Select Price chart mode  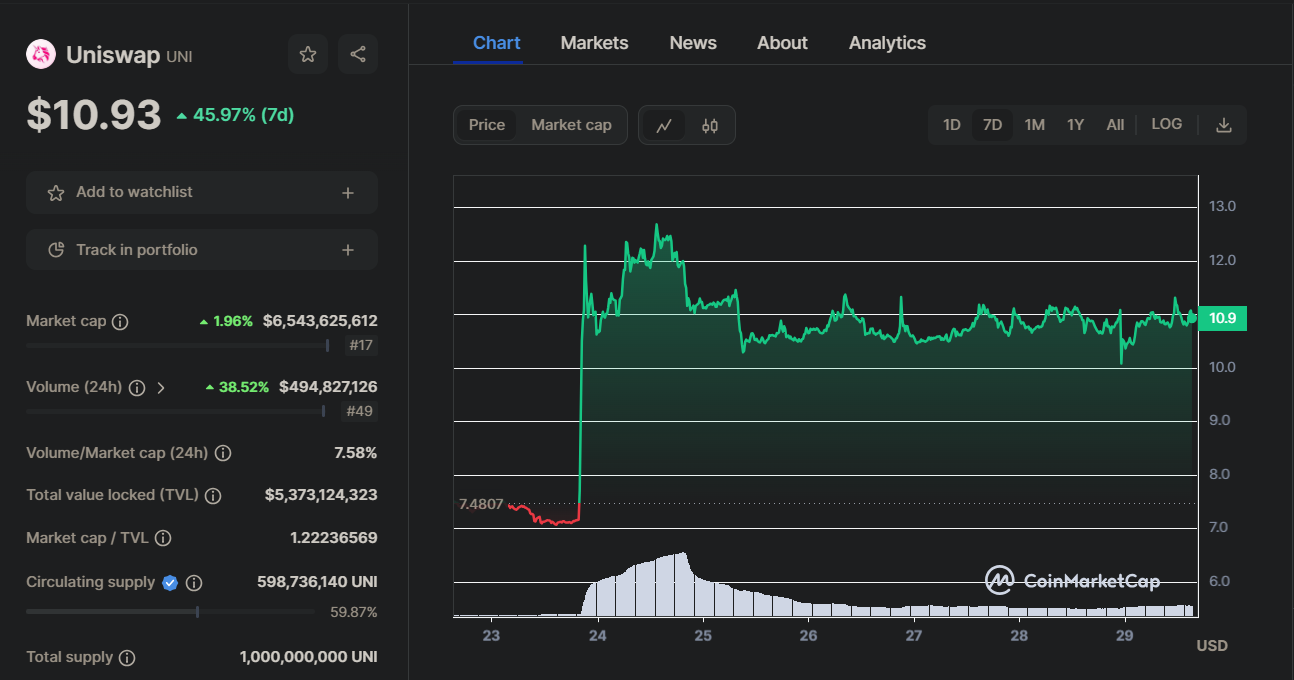(487, 125)
